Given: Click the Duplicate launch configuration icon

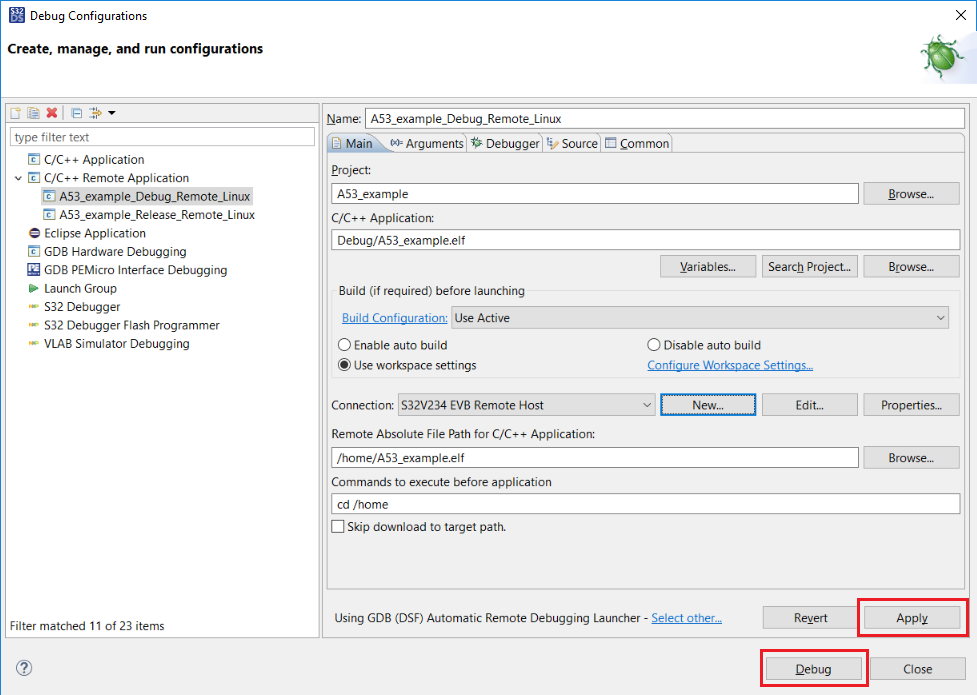Looking at the screenshot, I should click(33, 113).
